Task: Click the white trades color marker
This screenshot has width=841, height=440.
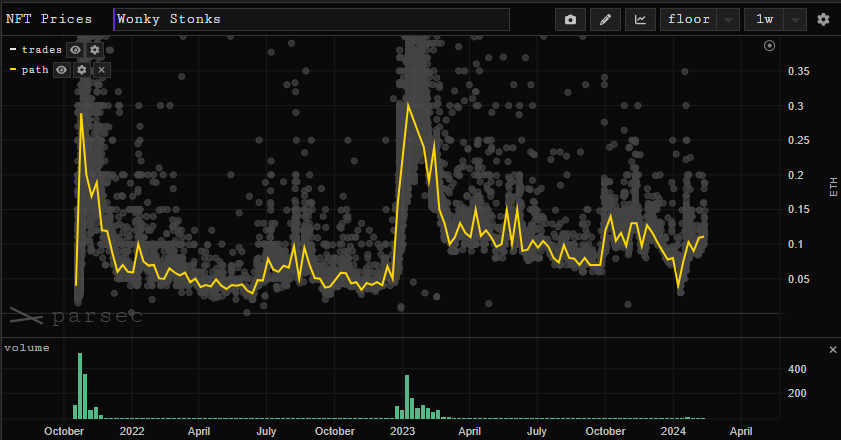Action: tap(13, 49)
